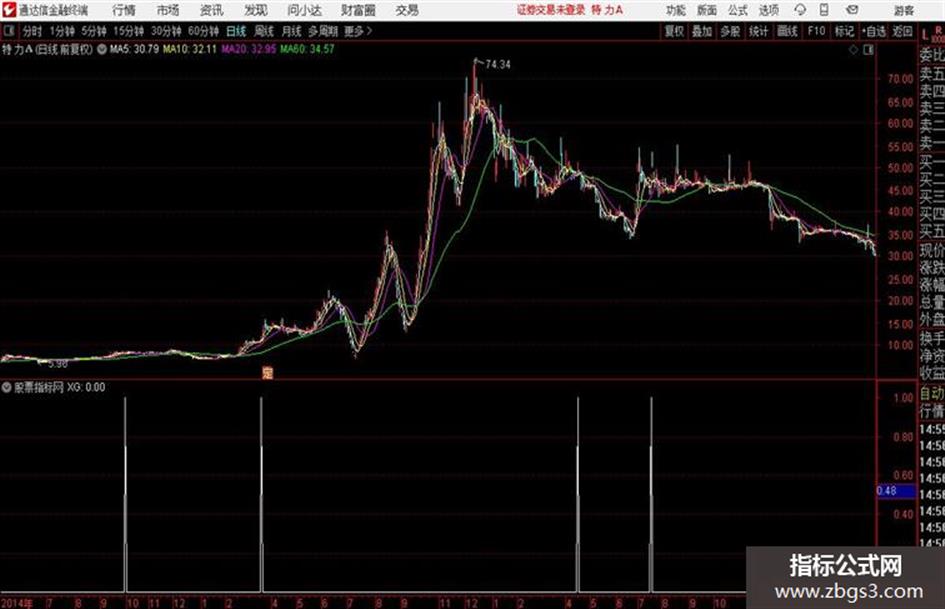Open F10 company info
This screenshot has height=609, width=945.
pyautogui.click(x=816, y=31)
